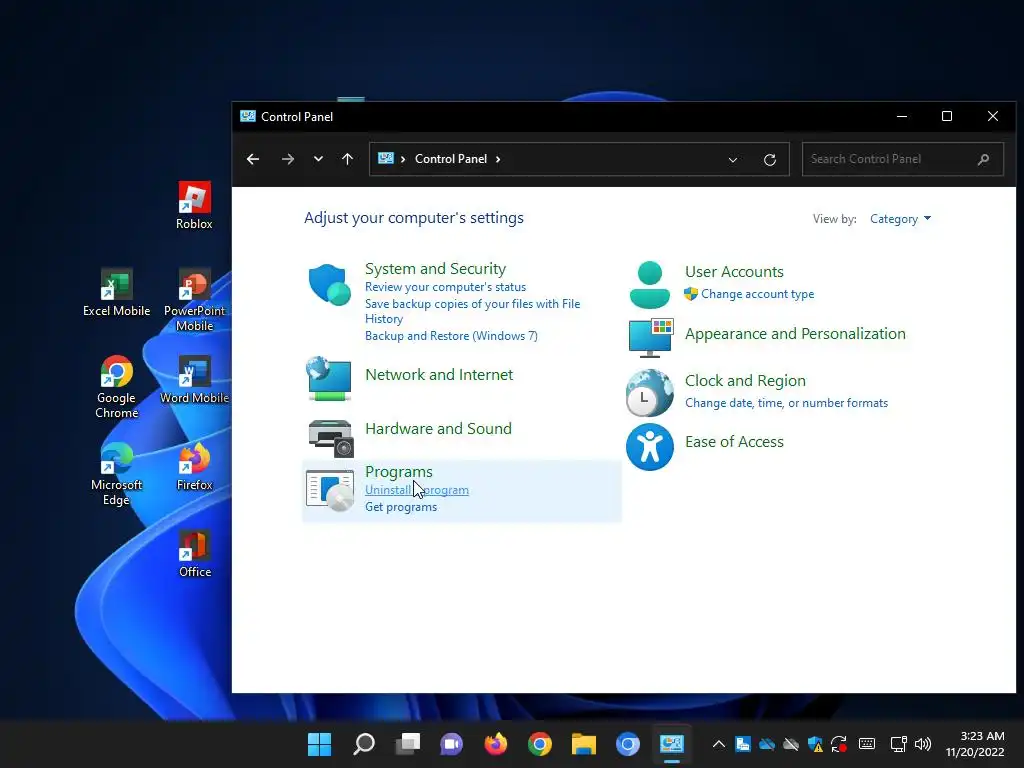The image size is (1024, 768).
Task: Open the View by Category dropdown
Action: coord(900,219)
